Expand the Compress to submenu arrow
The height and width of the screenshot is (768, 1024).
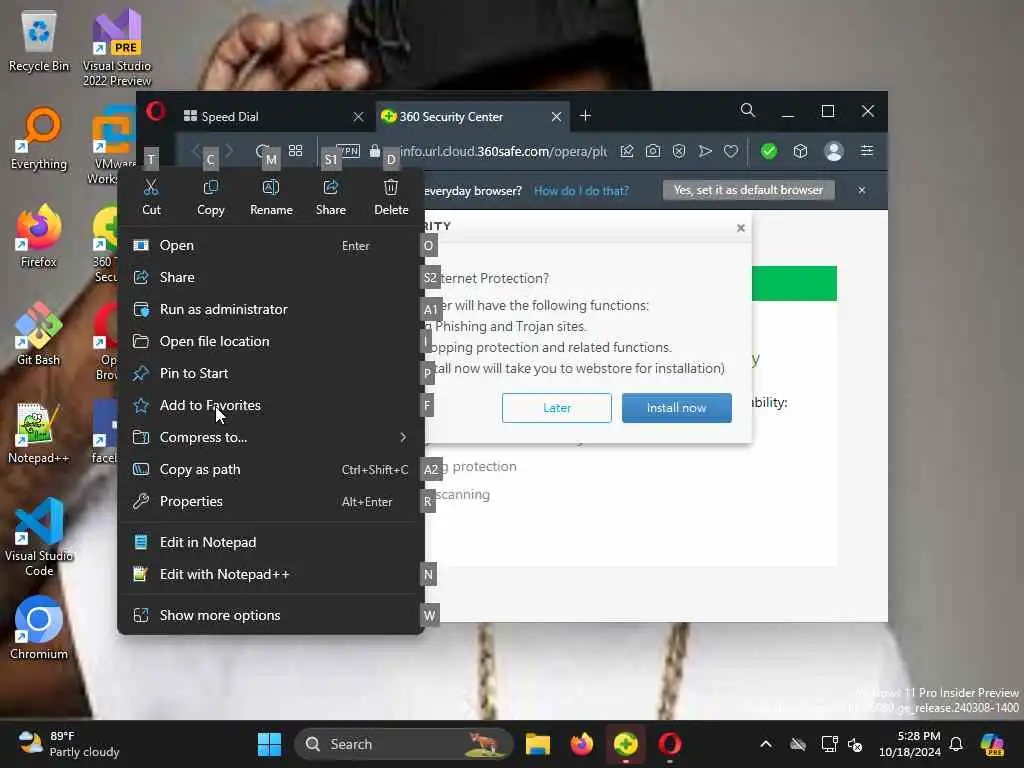coord(403,438)
